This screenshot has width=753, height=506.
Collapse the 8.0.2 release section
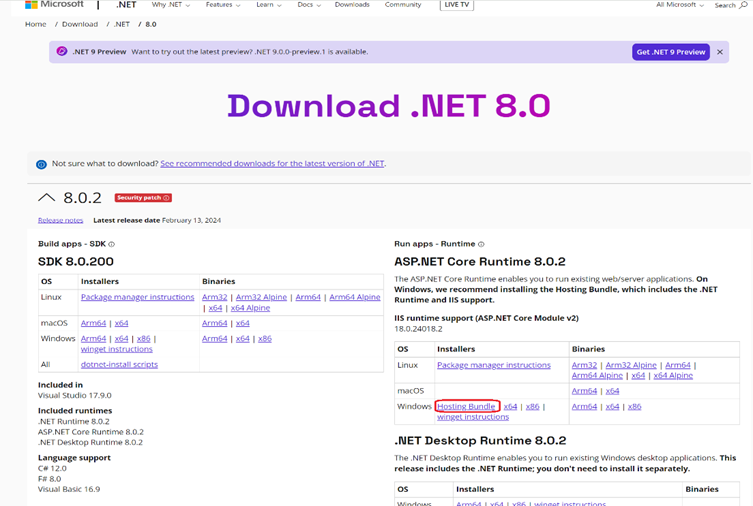point(46,198)
